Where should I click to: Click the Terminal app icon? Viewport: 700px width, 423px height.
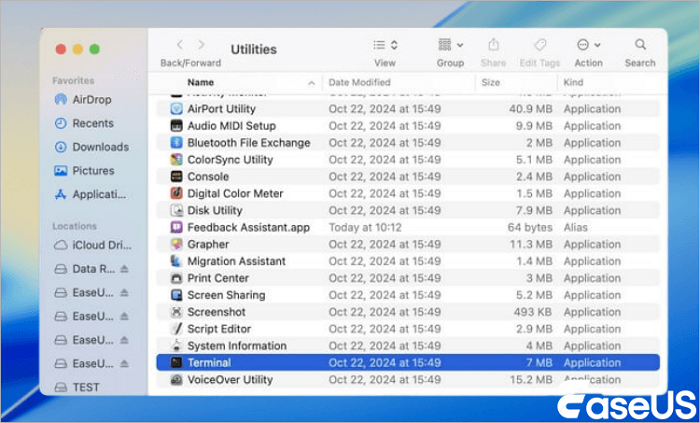(x=177, y=363)
